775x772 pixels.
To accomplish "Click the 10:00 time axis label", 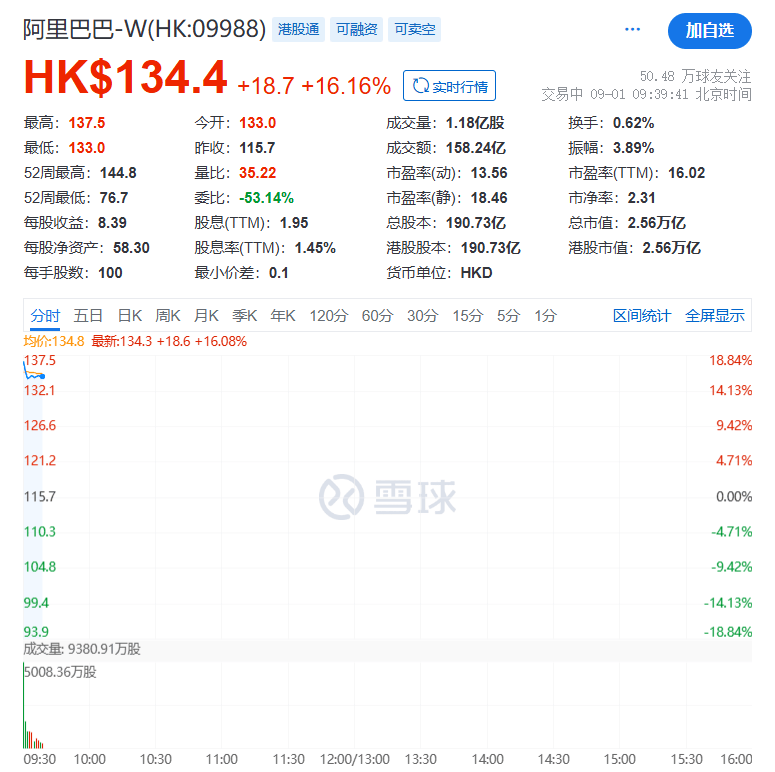I will [89, 759].
